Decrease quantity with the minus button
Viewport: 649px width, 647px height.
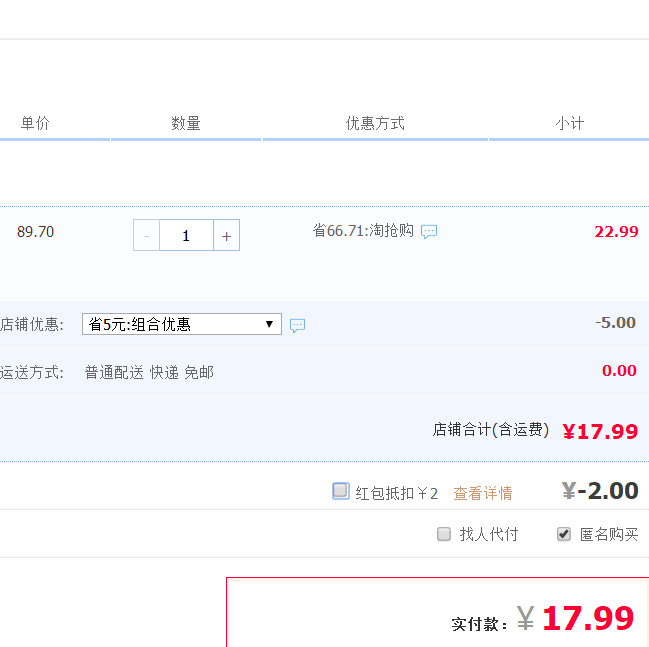pyautogui.click(x=146, y=236)
